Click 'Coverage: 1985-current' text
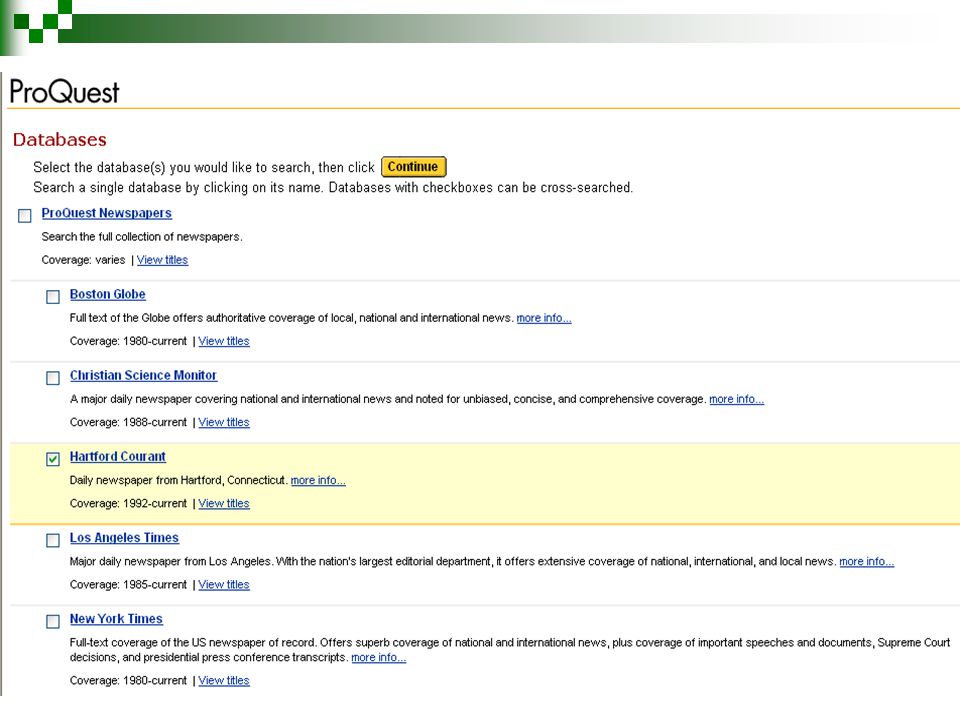 coord(128,584)
